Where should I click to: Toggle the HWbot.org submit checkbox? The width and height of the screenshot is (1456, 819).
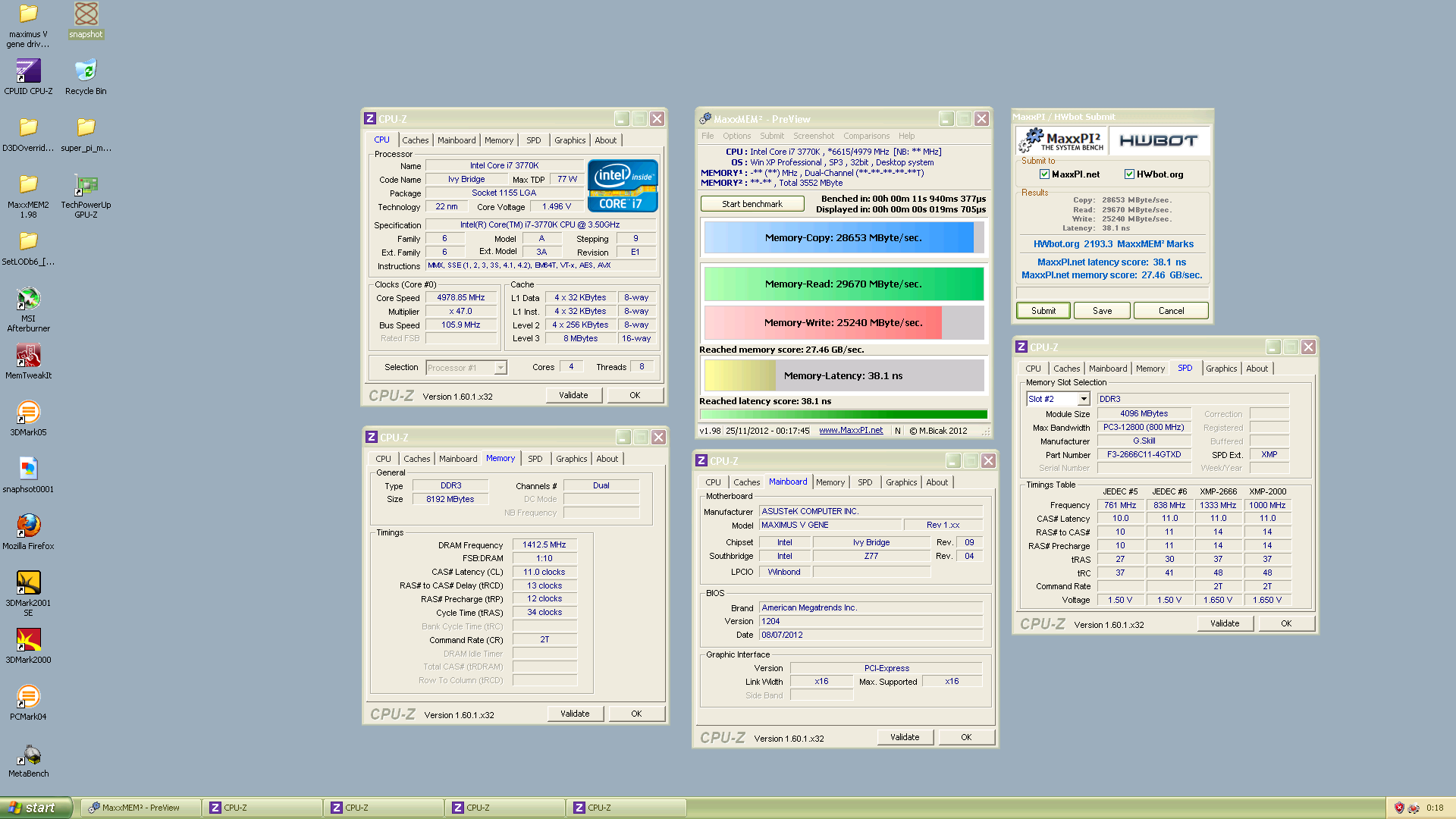click(x=1129, y=174)
